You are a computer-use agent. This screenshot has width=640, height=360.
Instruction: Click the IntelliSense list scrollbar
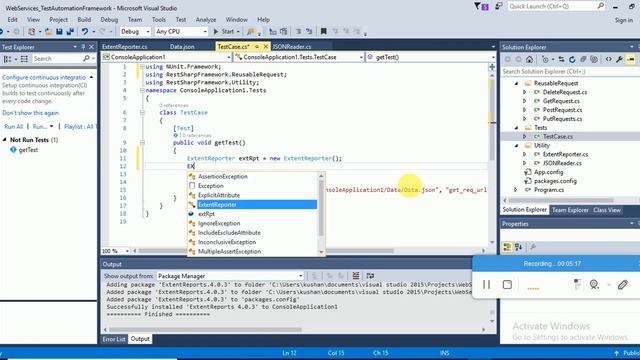(321, 208)
